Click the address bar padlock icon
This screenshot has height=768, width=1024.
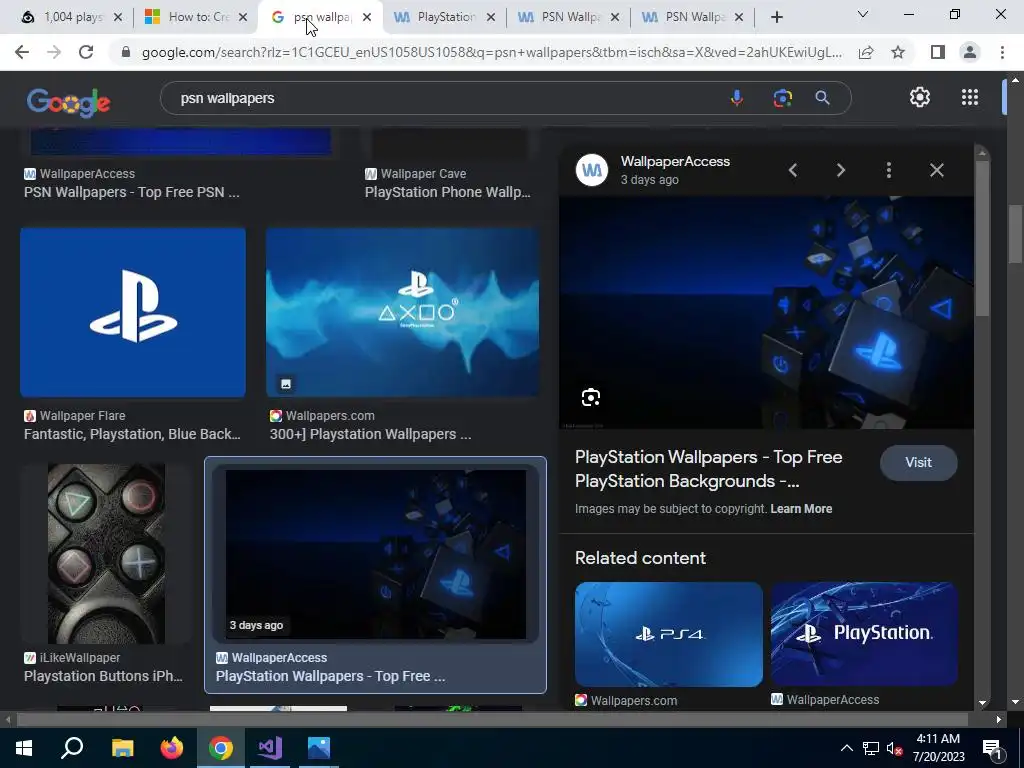pos(127,52)
